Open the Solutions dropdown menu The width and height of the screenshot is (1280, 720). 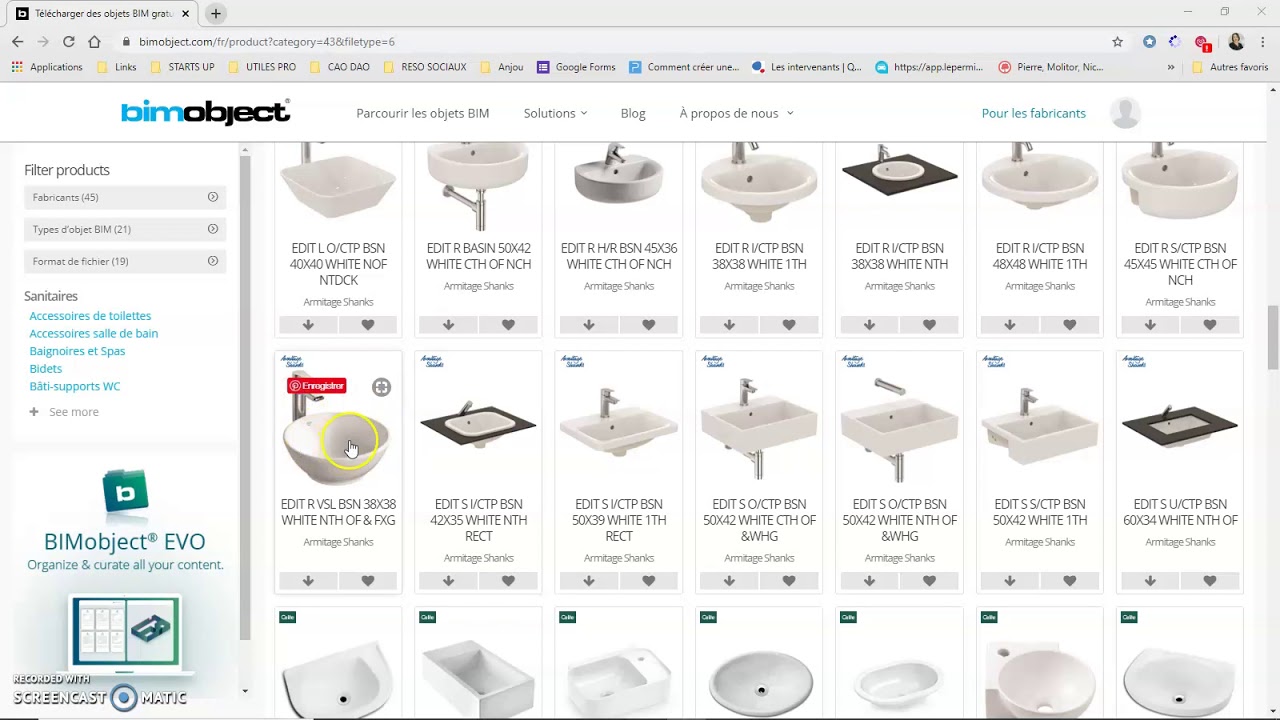555,113
